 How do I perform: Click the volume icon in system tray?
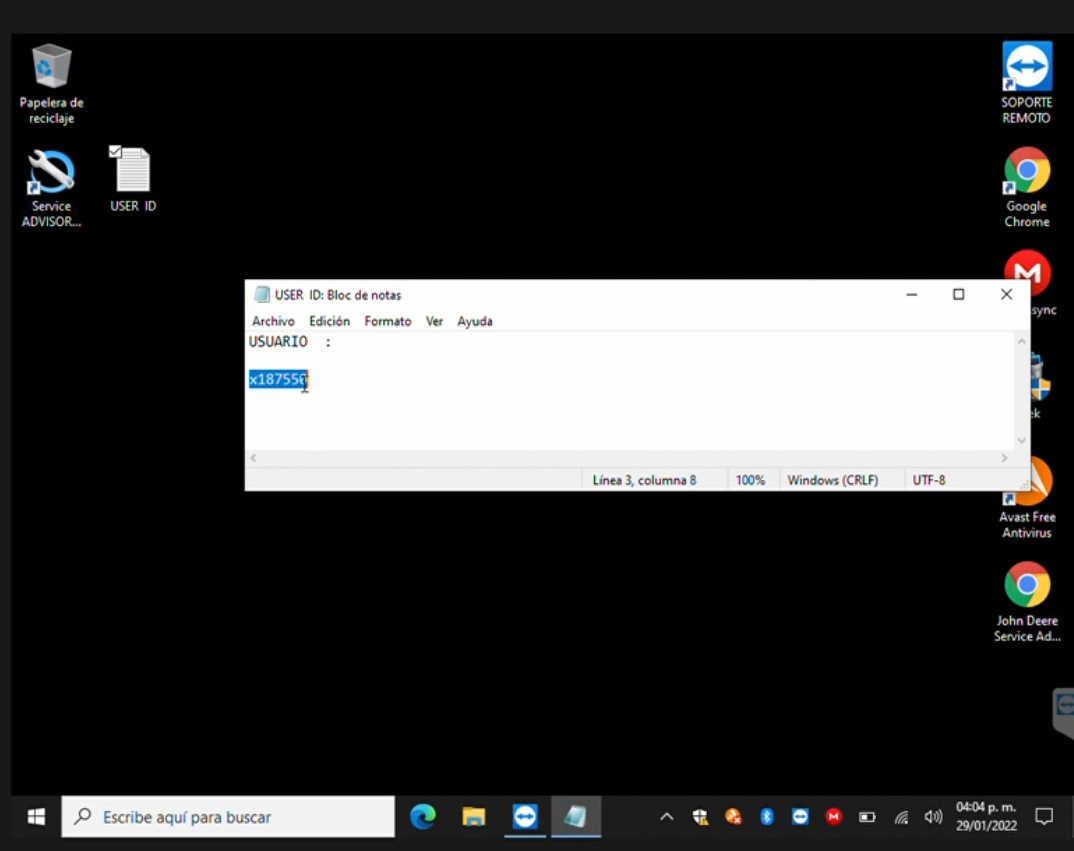coord(932,817)
